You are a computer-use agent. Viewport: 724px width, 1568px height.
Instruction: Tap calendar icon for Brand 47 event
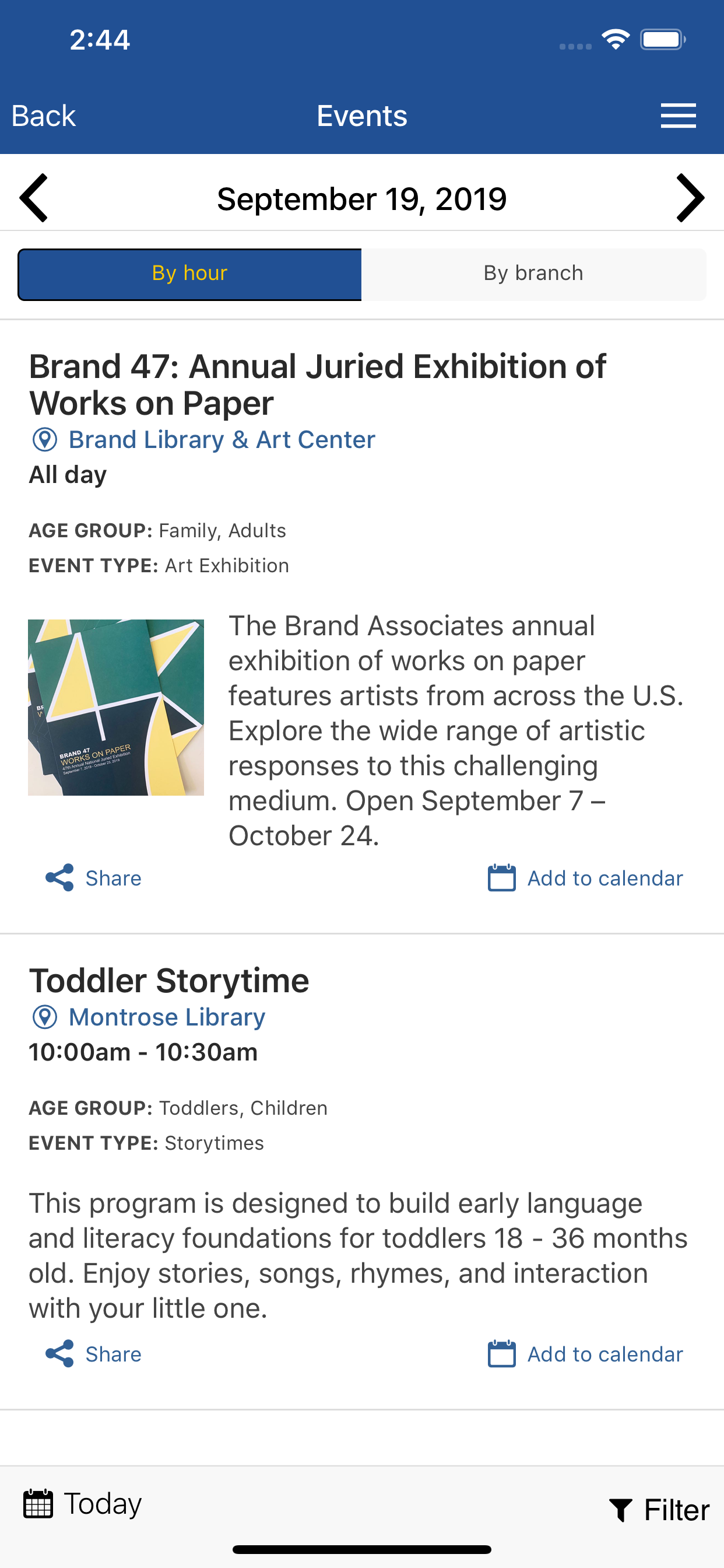coord(501,878)
